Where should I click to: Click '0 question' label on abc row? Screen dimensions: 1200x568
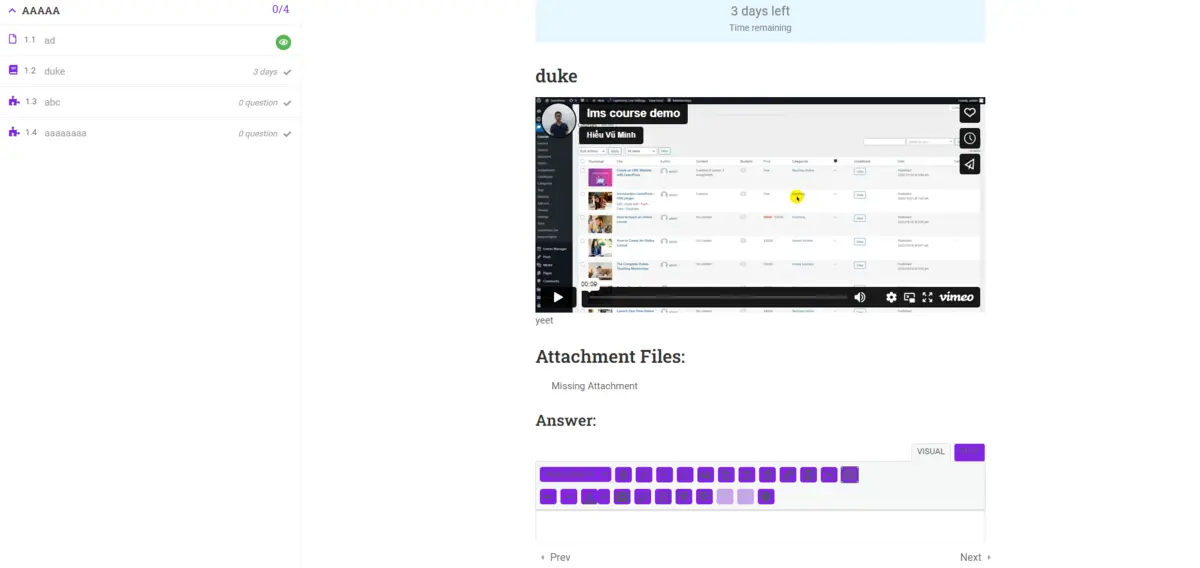(258, 103)
